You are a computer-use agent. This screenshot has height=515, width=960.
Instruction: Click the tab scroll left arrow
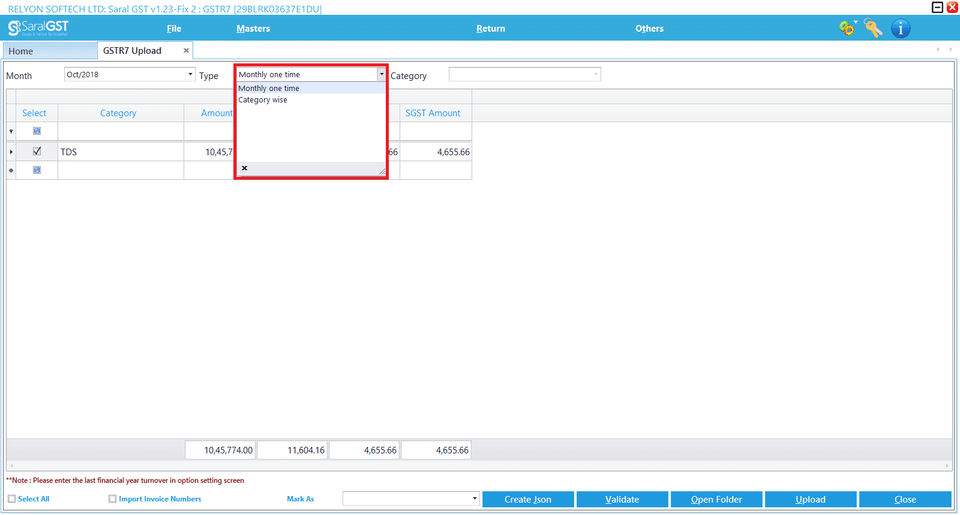938,50
